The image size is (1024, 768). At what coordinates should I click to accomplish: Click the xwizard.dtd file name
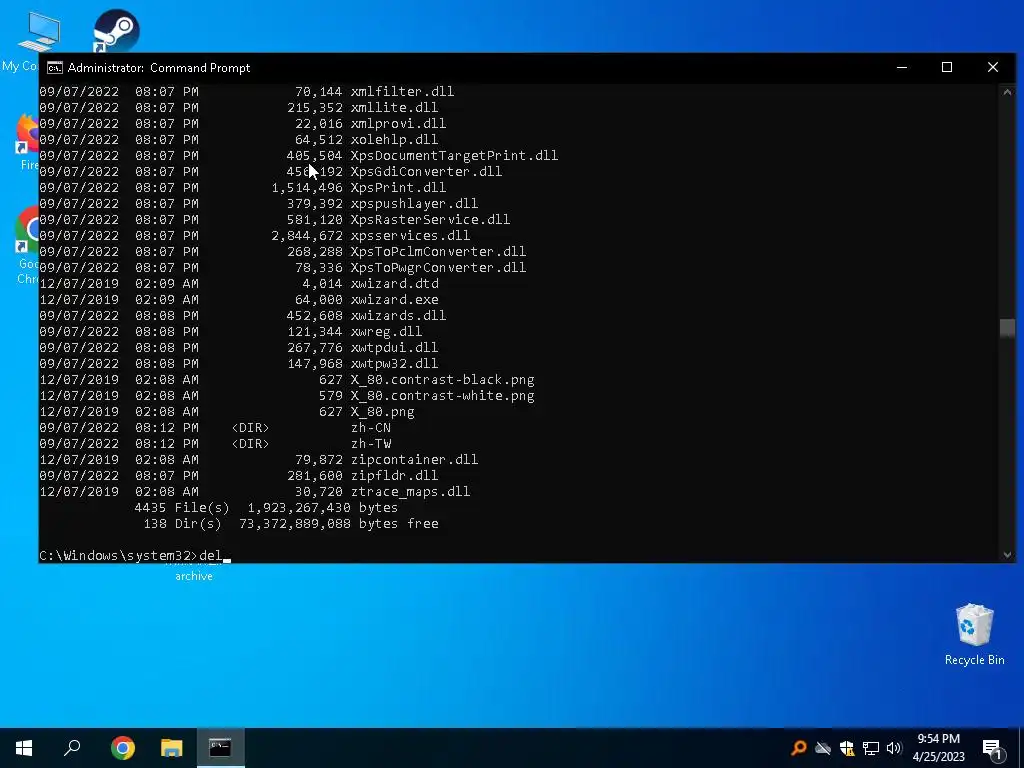click(394, 283)
